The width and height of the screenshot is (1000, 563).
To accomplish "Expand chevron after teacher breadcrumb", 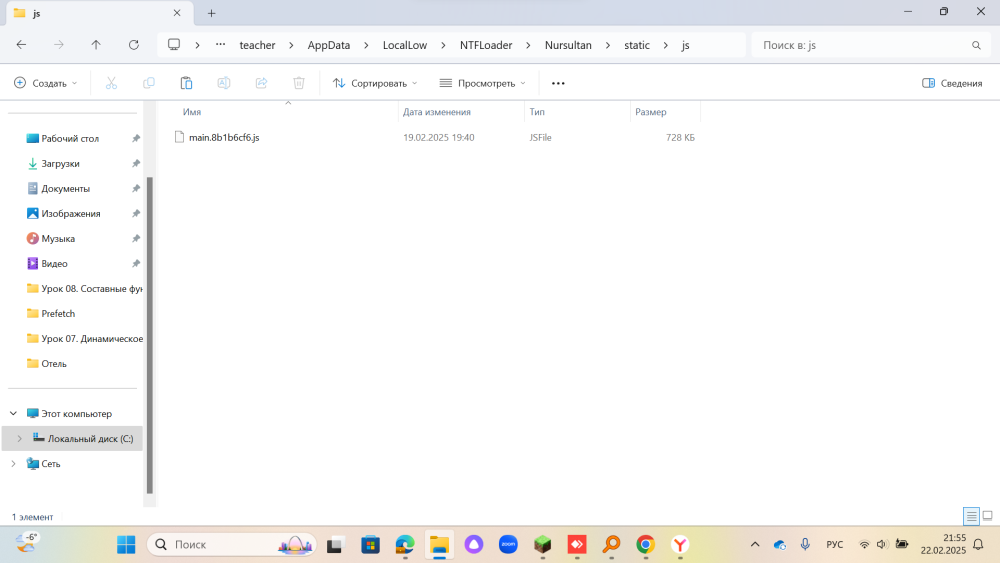I will pos(291,45).
